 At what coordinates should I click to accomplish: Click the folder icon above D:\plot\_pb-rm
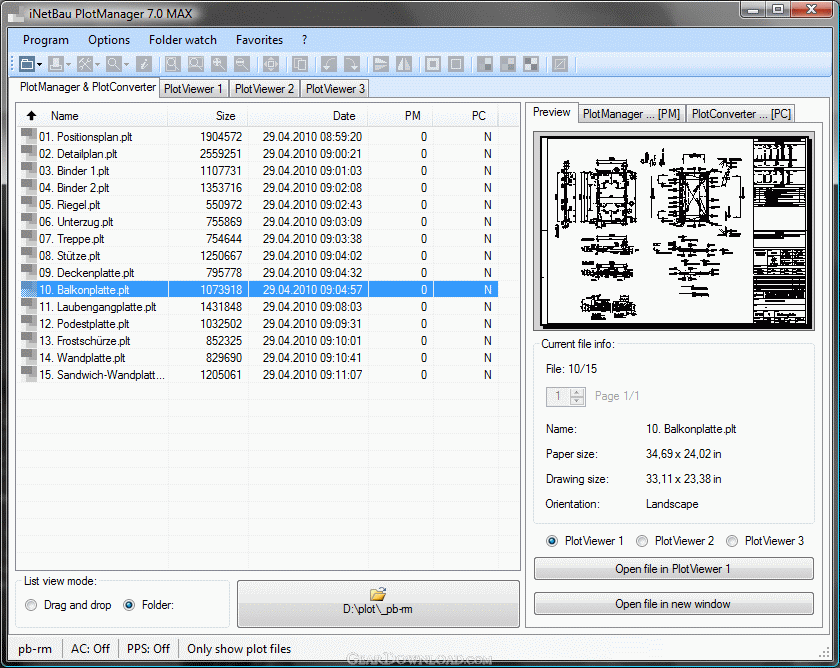click(378, 594)
